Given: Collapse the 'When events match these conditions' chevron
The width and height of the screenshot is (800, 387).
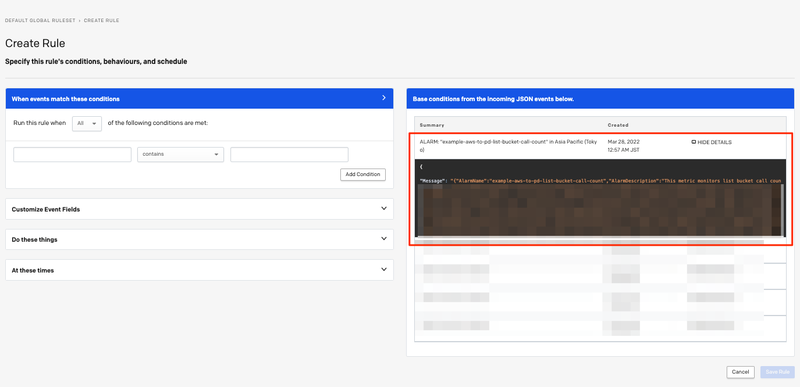Looking at the screenshot, I should click(384, 98).
